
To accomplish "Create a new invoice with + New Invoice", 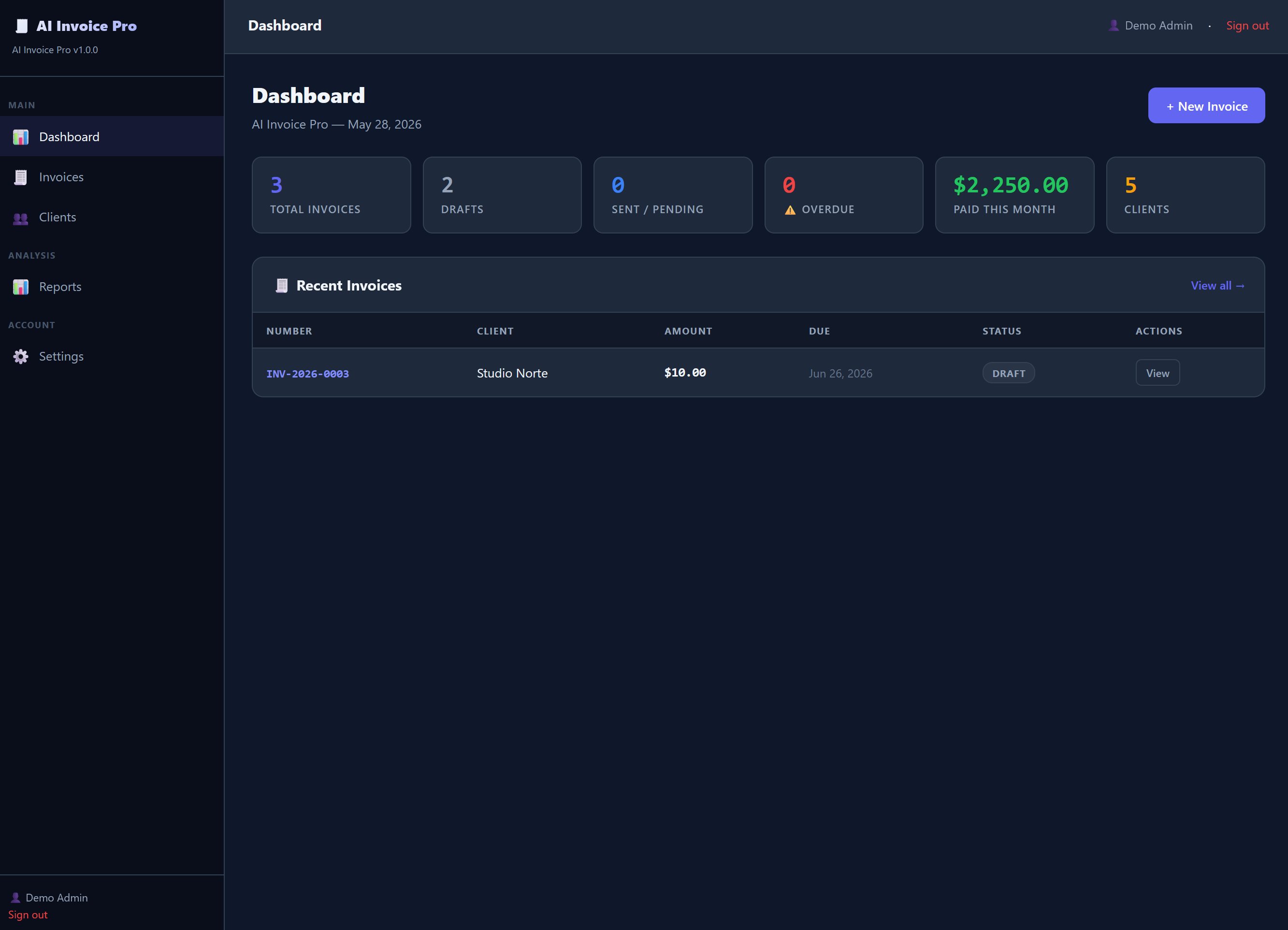I will click(1206, 106).
